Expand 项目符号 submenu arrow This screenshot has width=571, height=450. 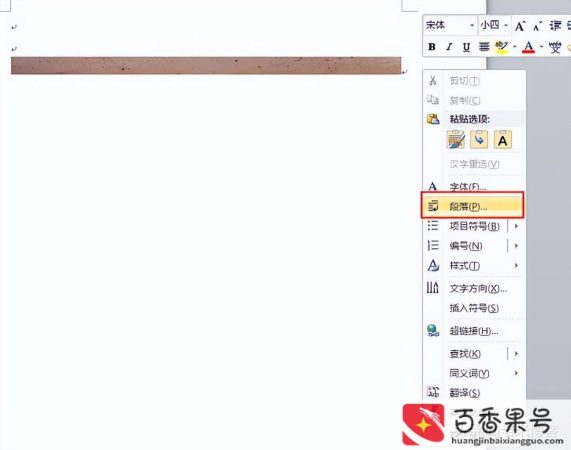(516, 226)
